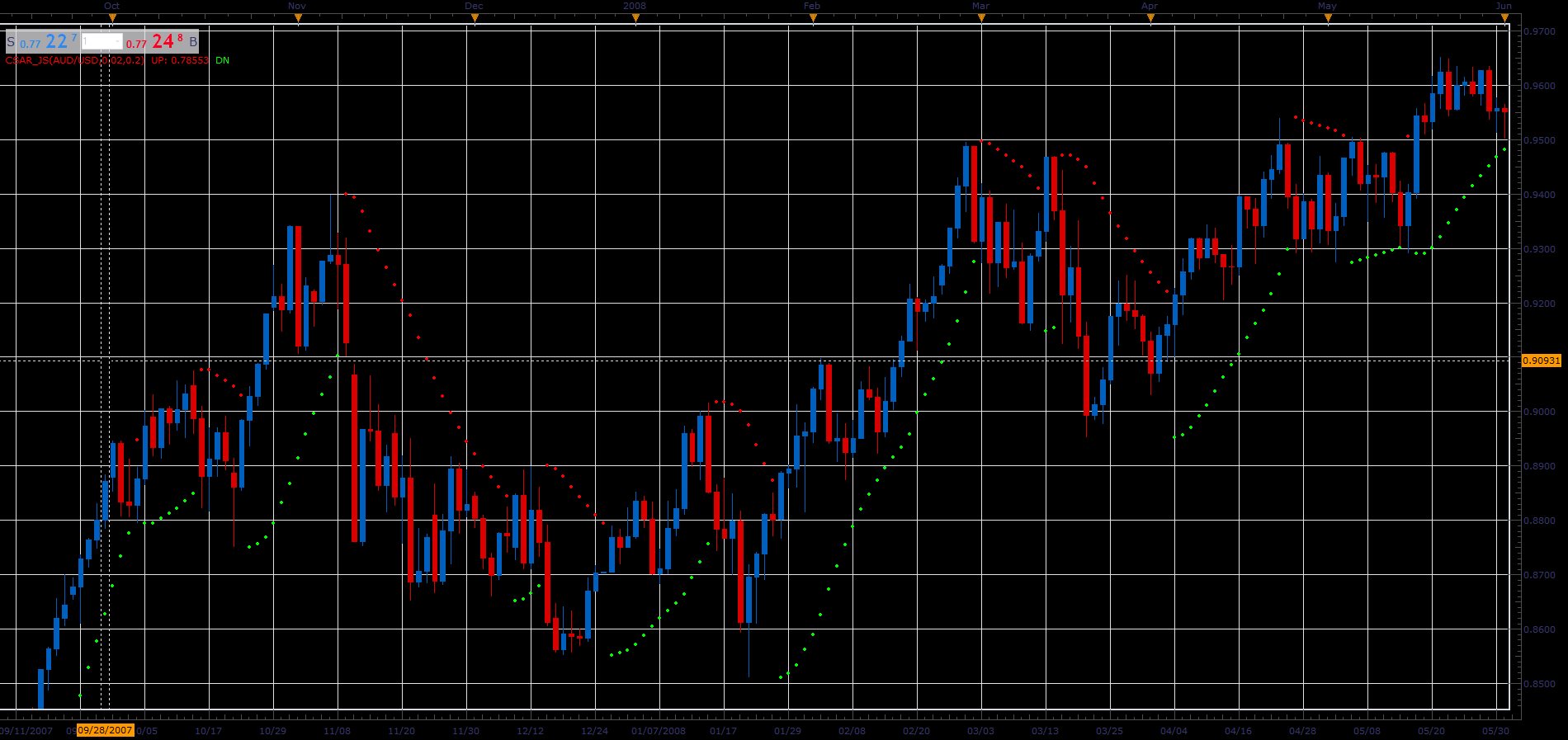Click the 02/08 date on the time axis
Screen dimensions: 1568x740
852,731
